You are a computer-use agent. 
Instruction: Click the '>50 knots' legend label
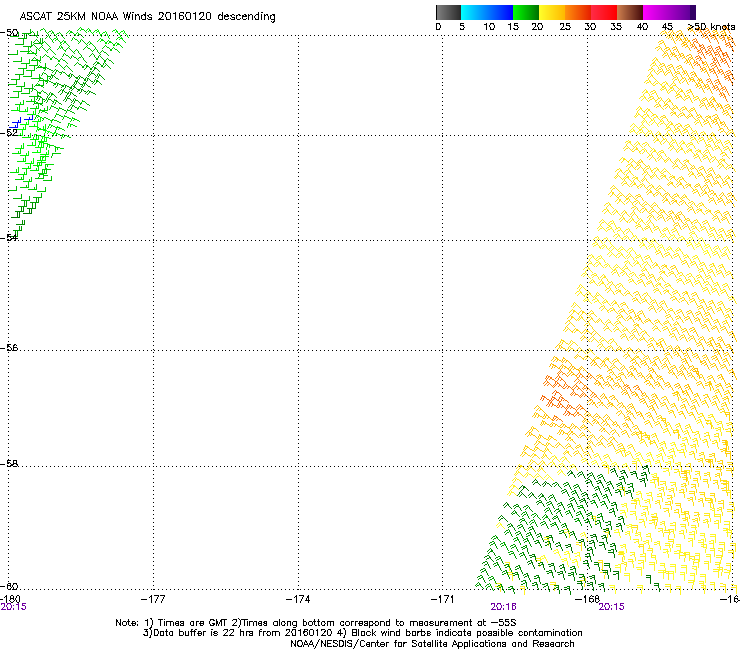(711, 27)
